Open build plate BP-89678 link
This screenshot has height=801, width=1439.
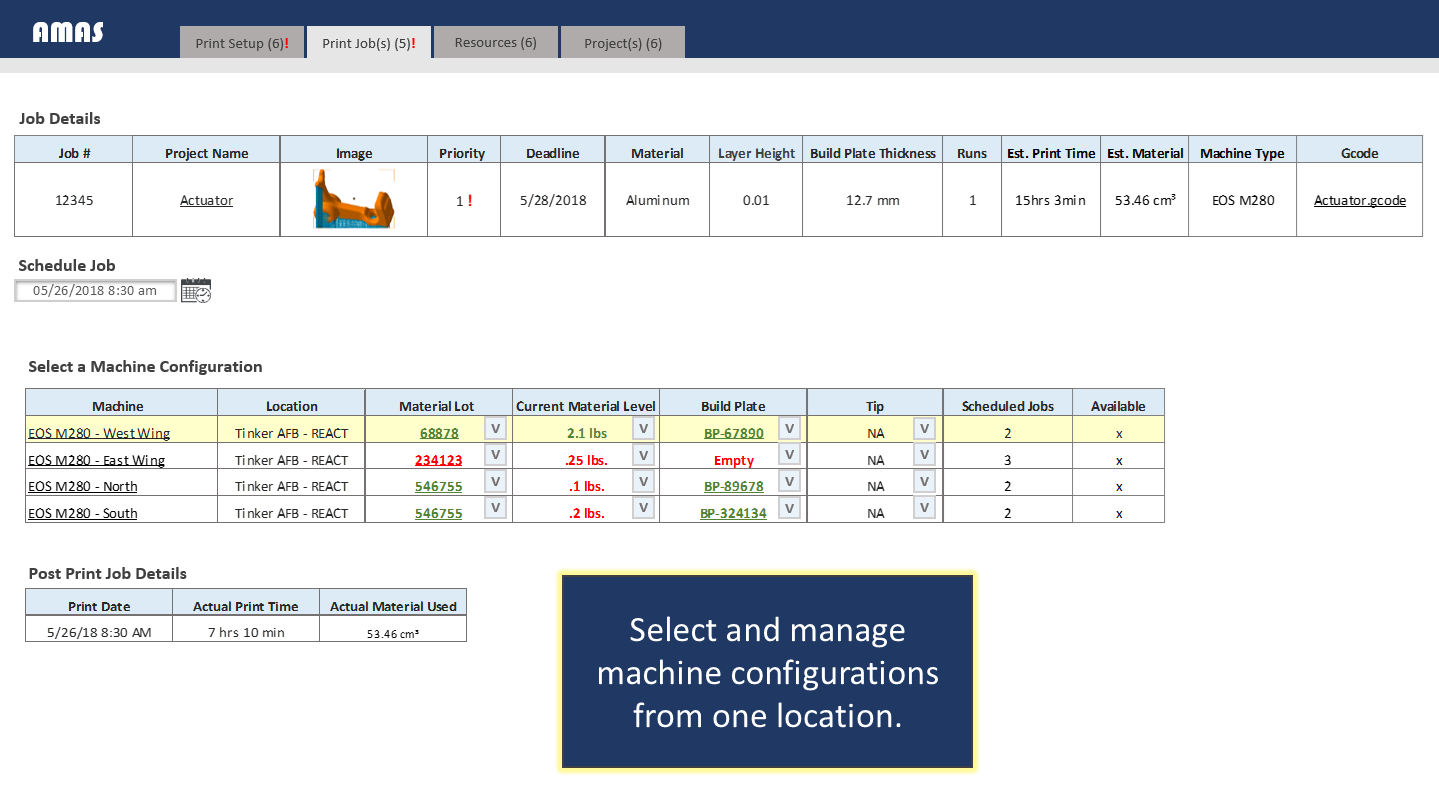pos(733,486)
